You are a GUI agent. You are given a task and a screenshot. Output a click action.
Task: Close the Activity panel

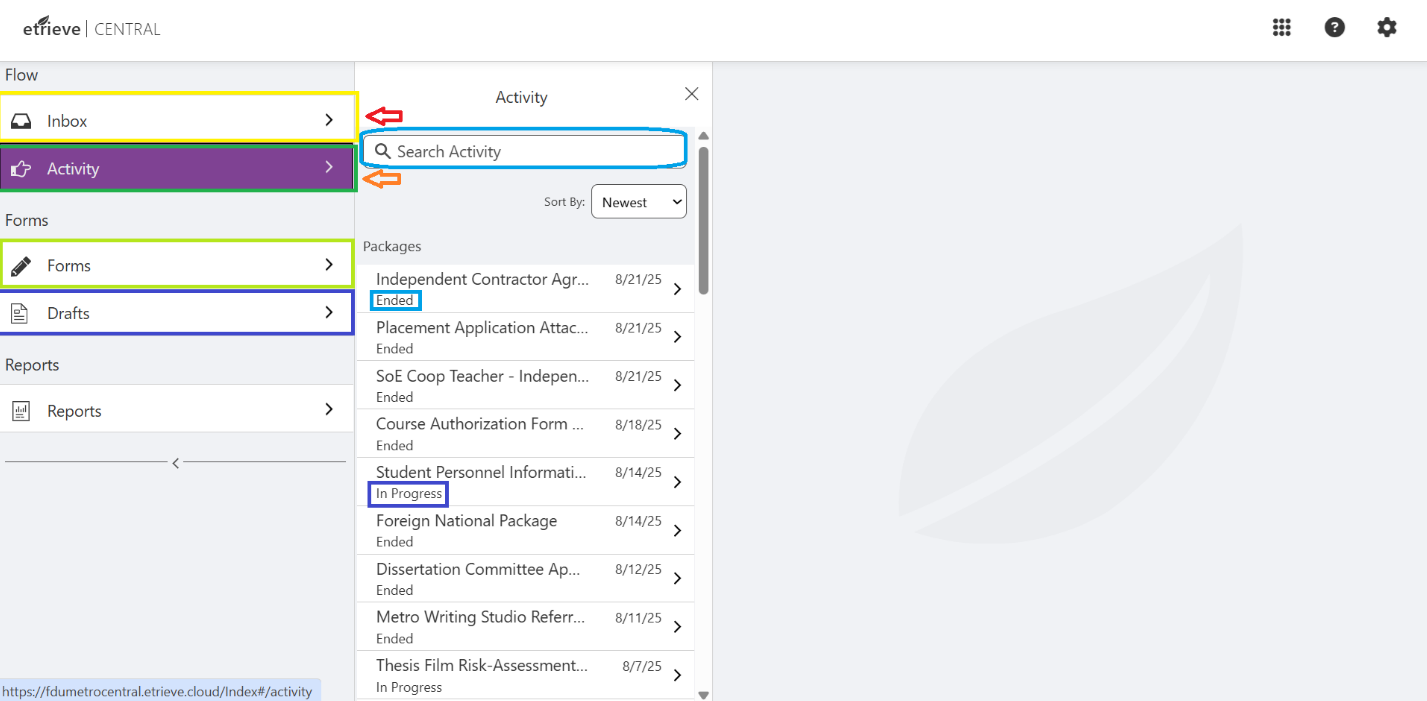click(x=691, y=94)
